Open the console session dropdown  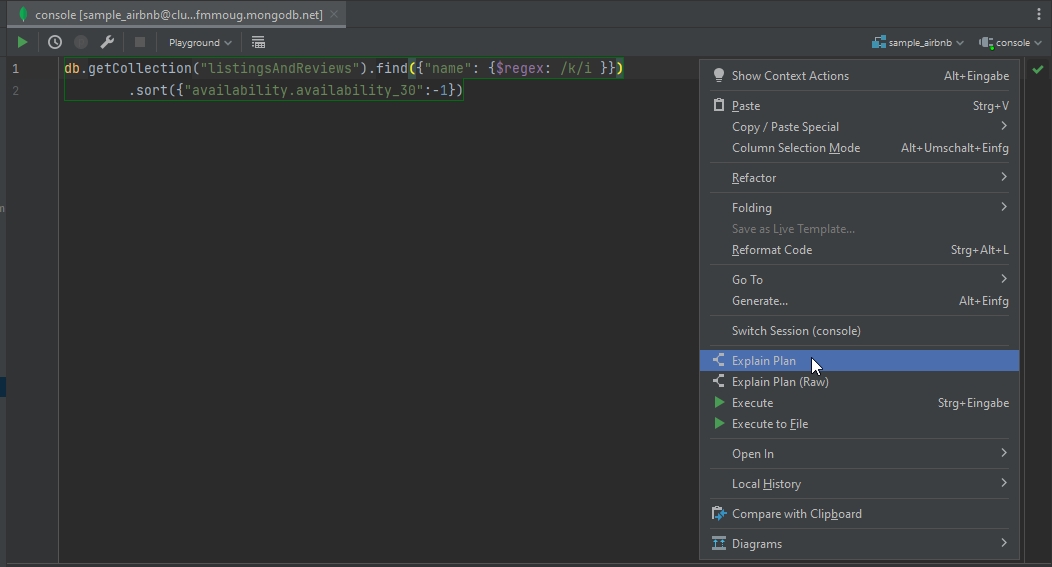[x=1010, y=43]
